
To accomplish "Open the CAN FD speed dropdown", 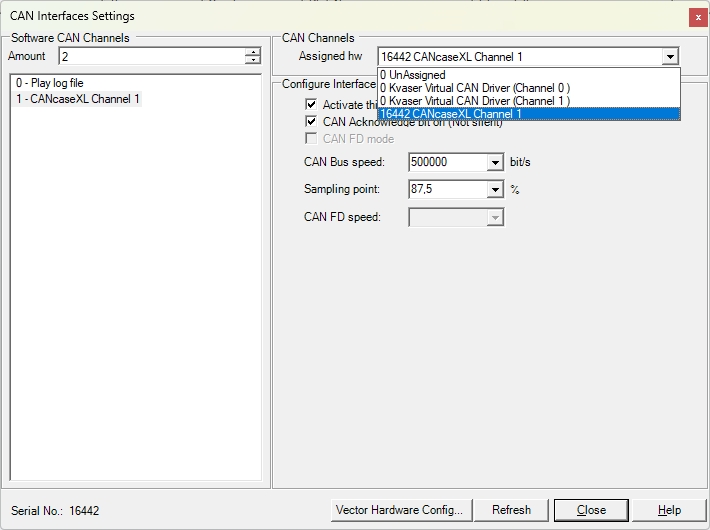I will pyautogui.click(x=495, y=217).
